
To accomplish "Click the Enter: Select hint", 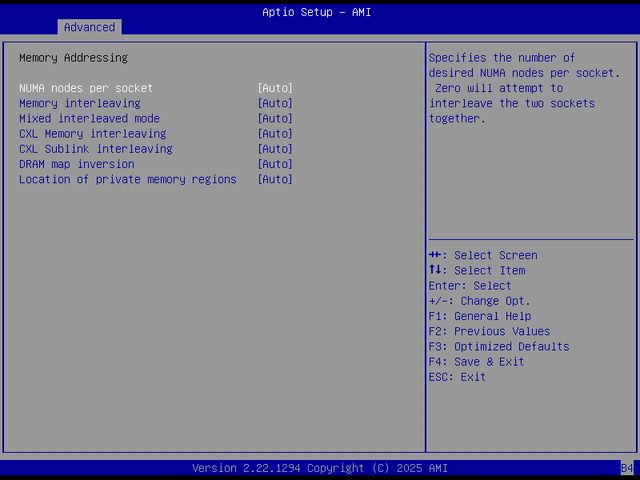I will (x=470, y=286).
